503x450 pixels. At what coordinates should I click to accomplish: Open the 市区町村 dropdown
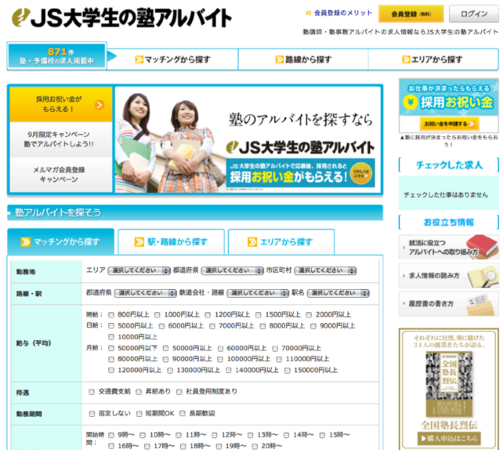pos(325,270)
